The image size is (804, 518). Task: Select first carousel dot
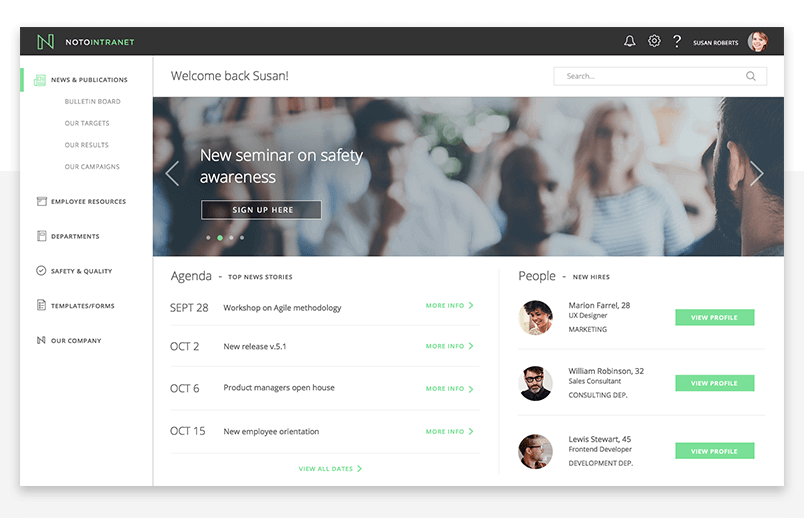coord(208,237)
